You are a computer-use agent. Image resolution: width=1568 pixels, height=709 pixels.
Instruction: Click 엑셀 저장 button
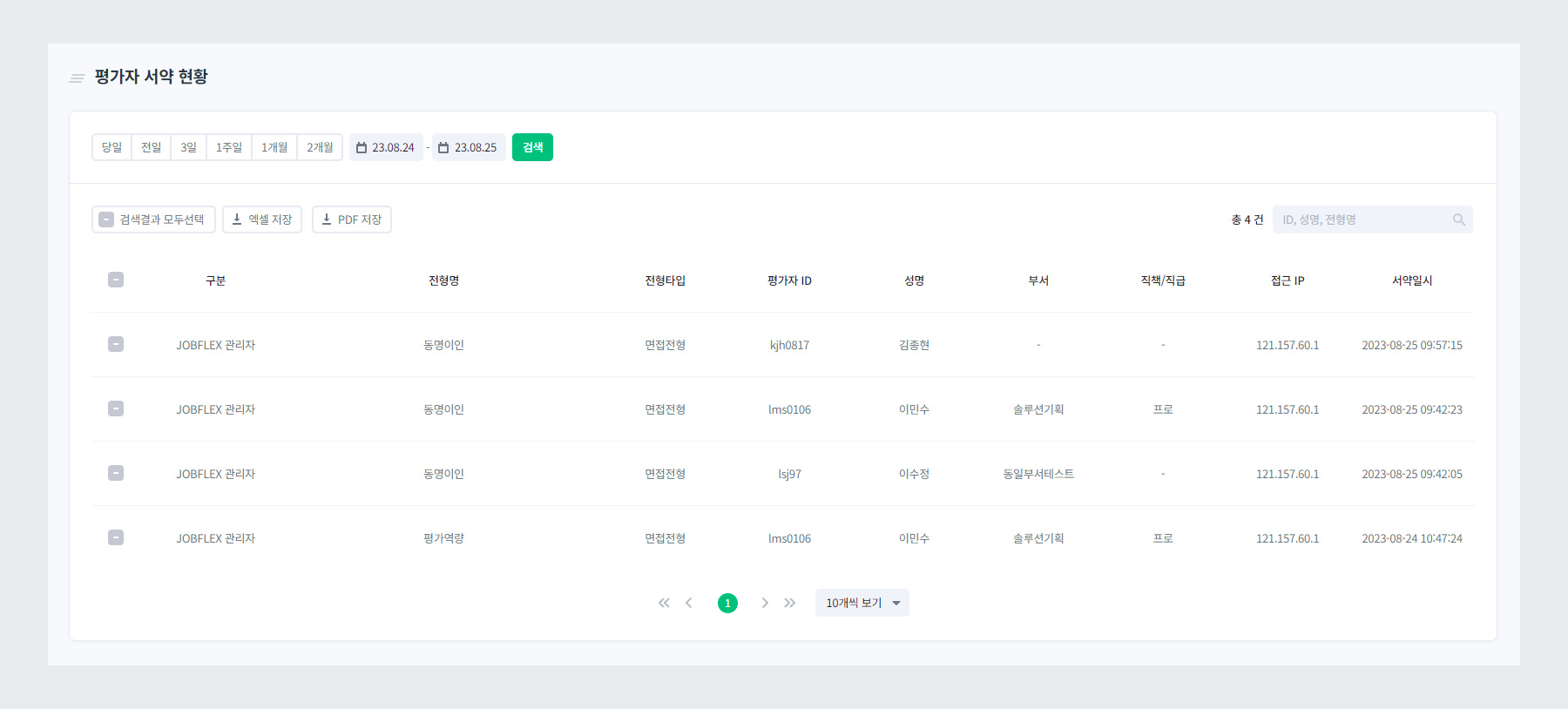coord(262,219)
